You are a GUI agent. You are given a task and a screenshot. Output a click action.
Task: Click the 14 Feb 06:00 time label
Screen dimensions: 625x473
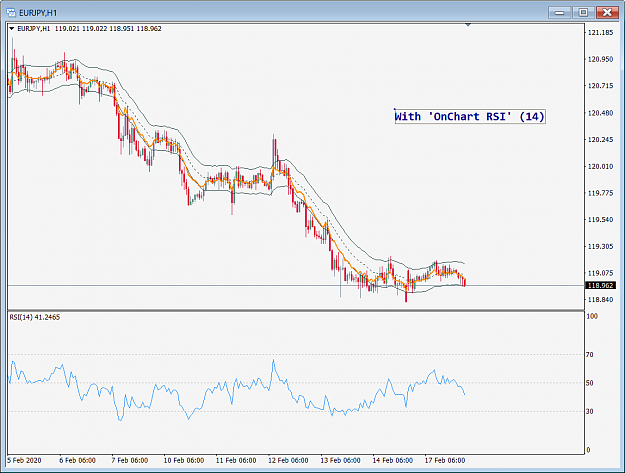click(x=393, y=460)
